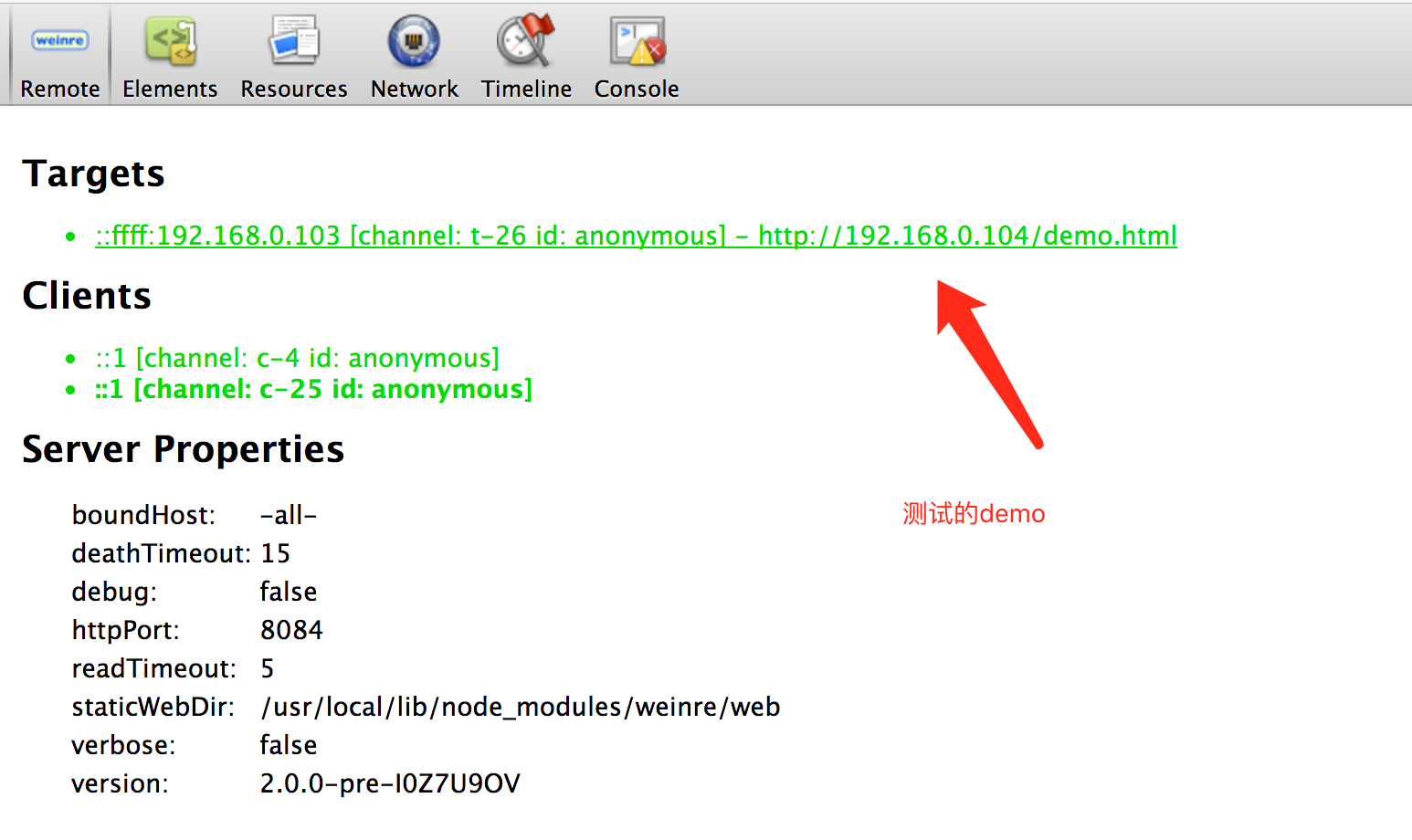The width and height of the screenshot is (1412, 840).
Task: Click the red annotation text 测试的demo
Action: click(x=974, y=514)
